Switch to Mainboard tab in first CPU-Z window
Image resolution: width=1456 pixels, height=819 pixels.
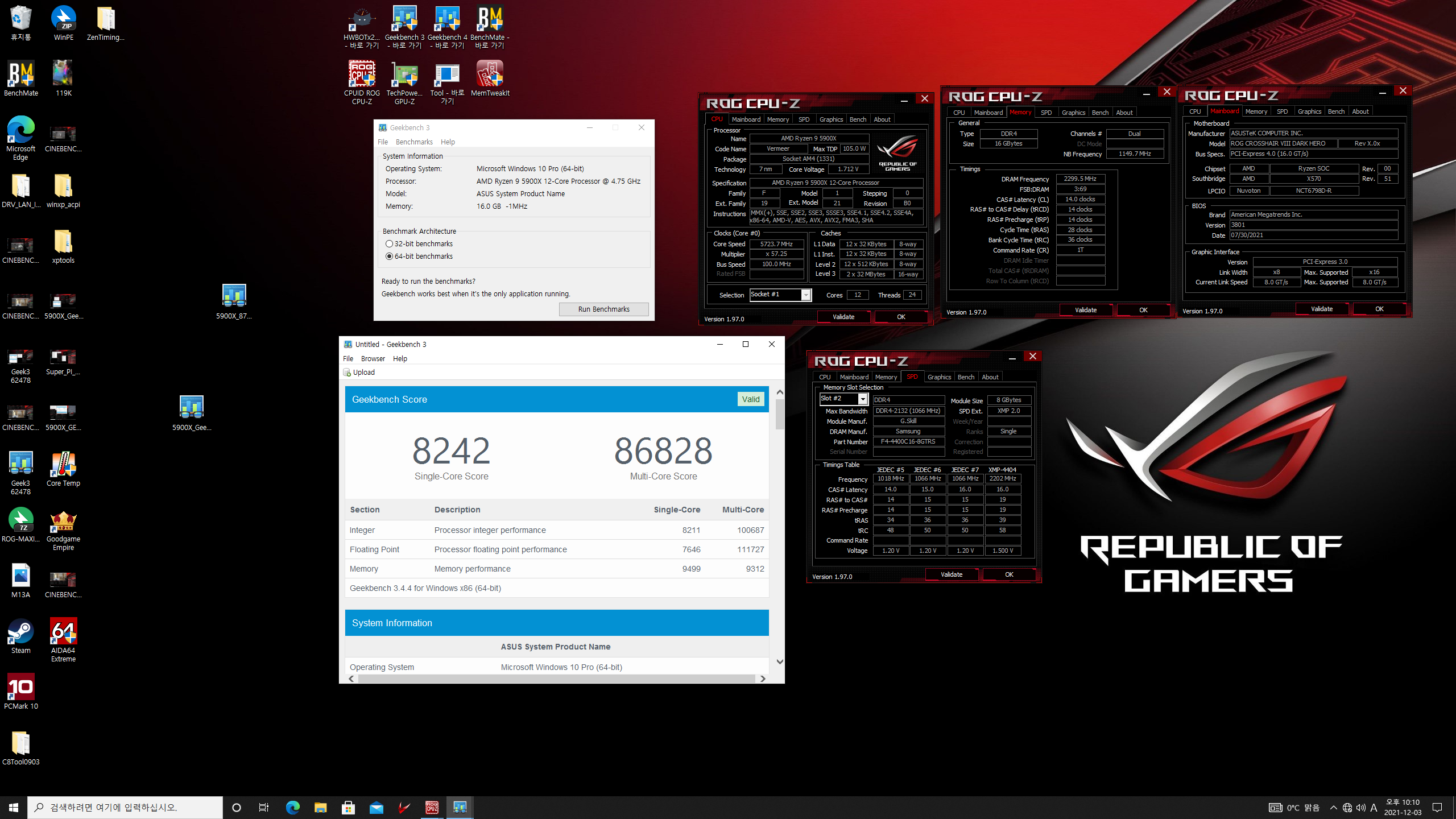(746, 119)
